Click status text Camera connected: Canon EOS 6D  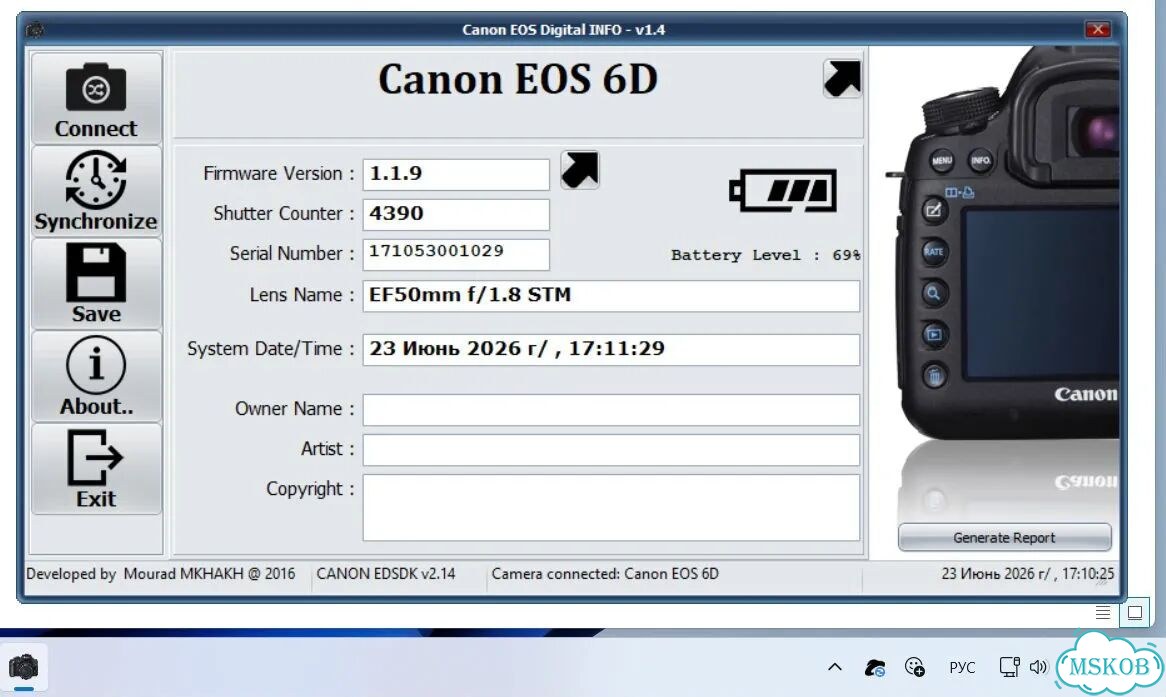[x=605, y=574]
